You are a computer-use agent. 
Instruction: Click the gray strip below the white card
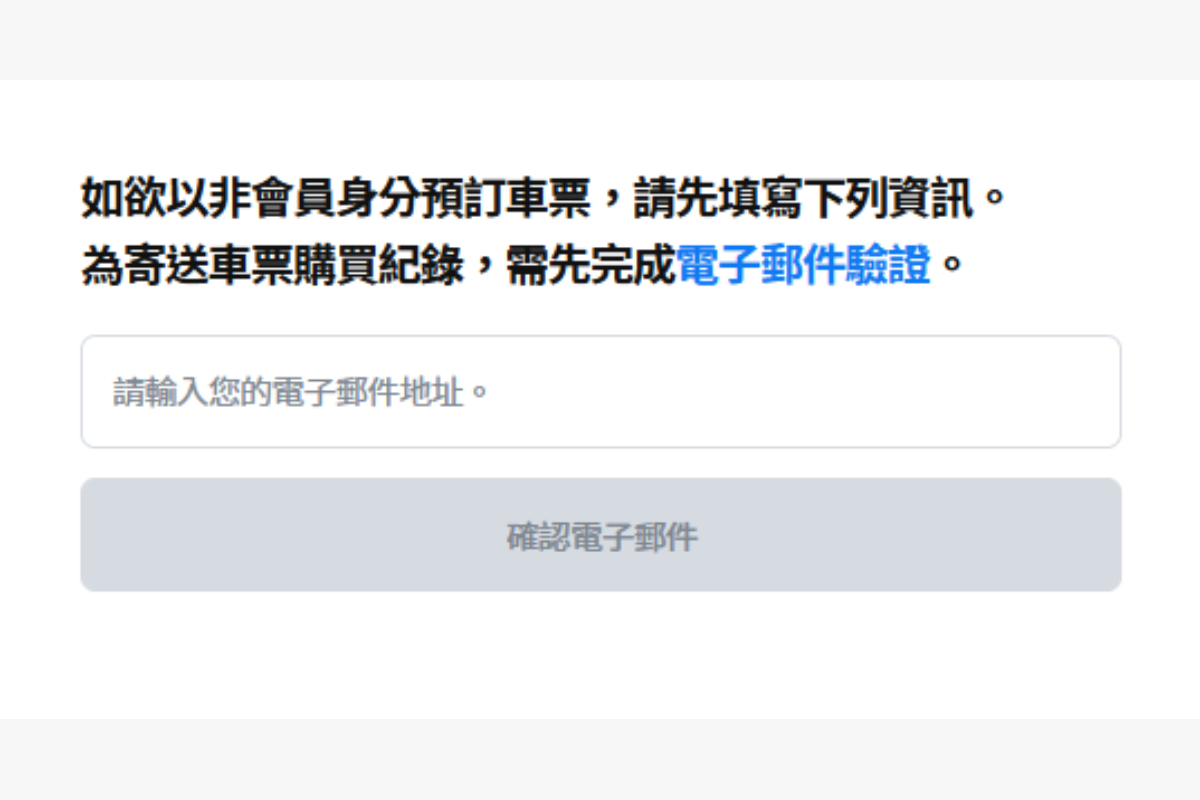pyautogui.click(x=600, y=759)
